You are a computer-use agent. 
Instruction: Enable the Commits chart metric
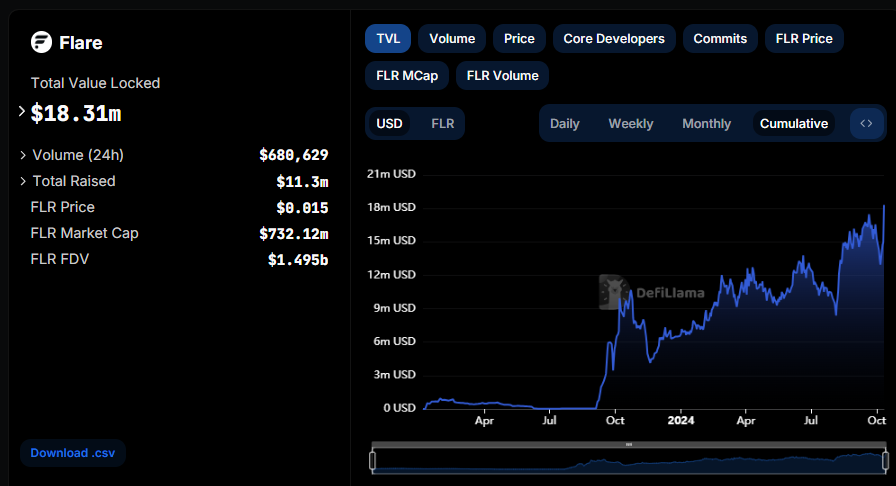click(x=720, y=39)
